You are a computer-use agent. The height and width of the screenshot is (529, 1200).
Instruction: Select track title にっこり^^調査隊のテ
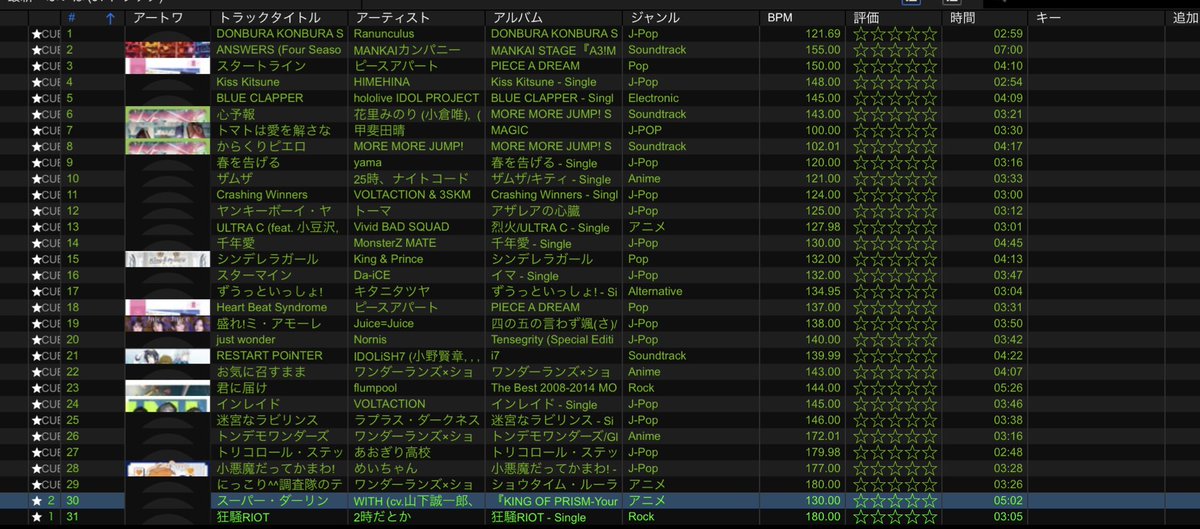click(x=280, y=485)
